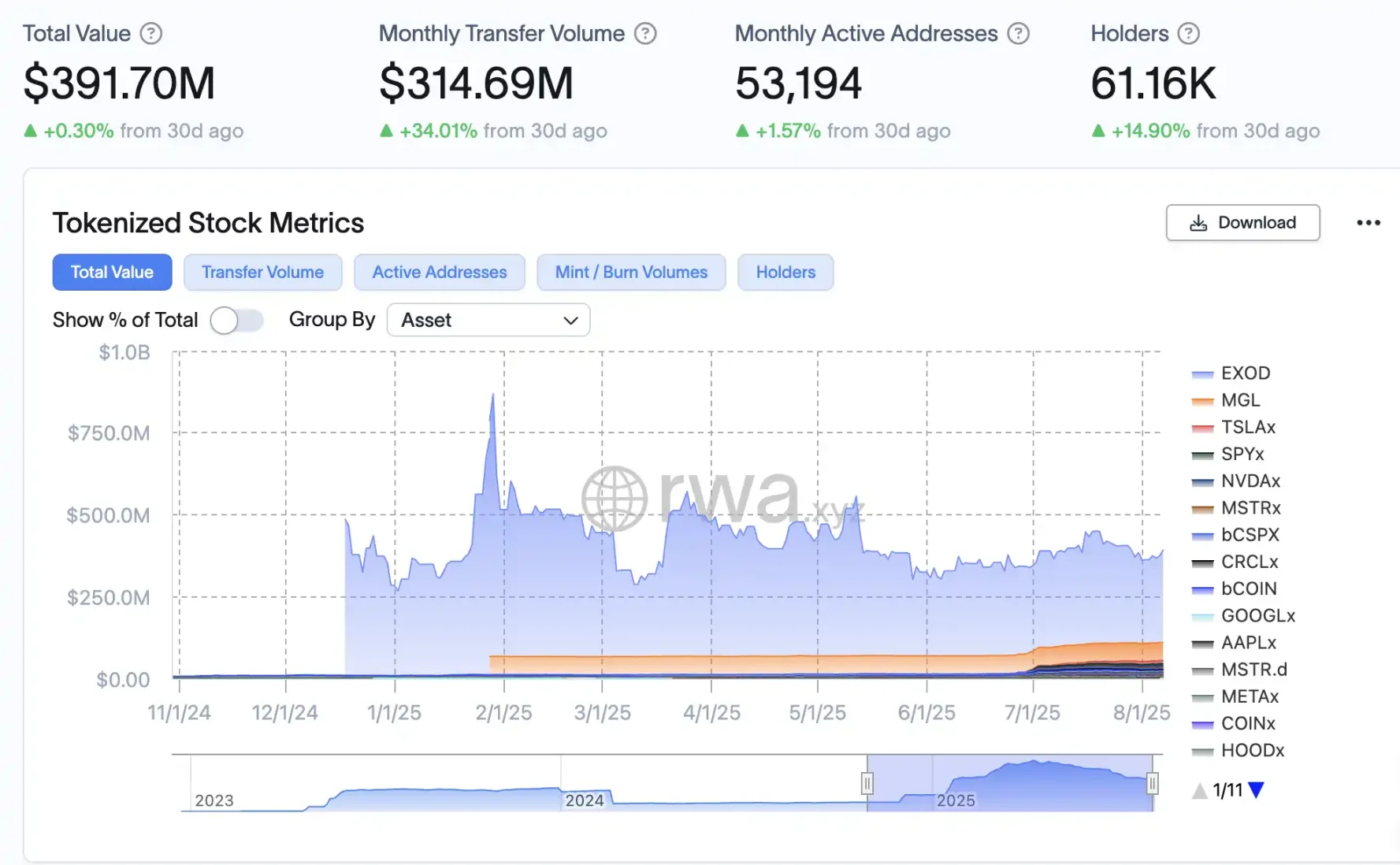Screen dimensions: 1400x865
Task: Open the Group By Asset dropdown
Action: (488, 321)
